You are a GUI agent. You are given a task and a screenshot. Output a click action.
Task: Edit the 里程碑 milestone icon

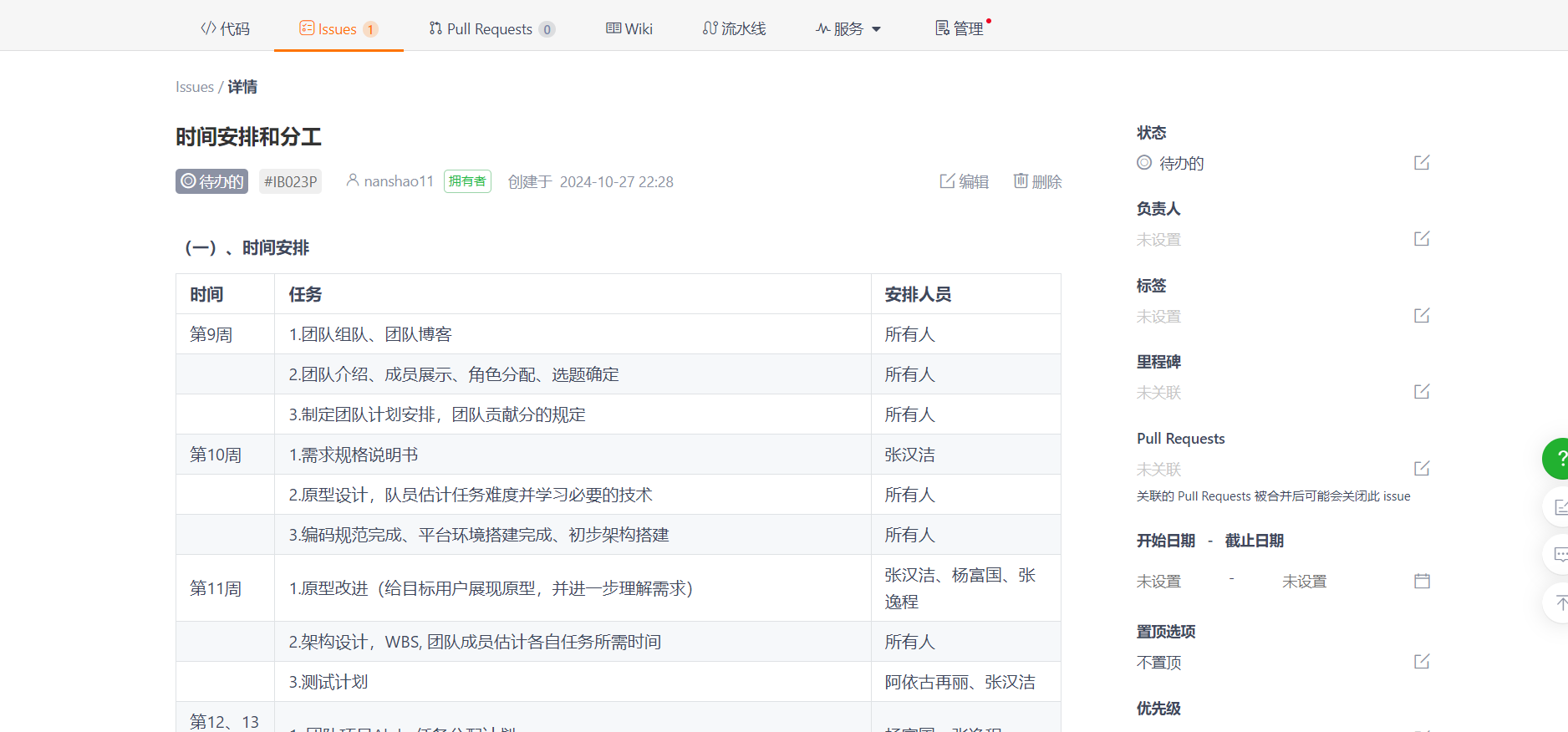pyautogui.click(x=1422, y=391)
